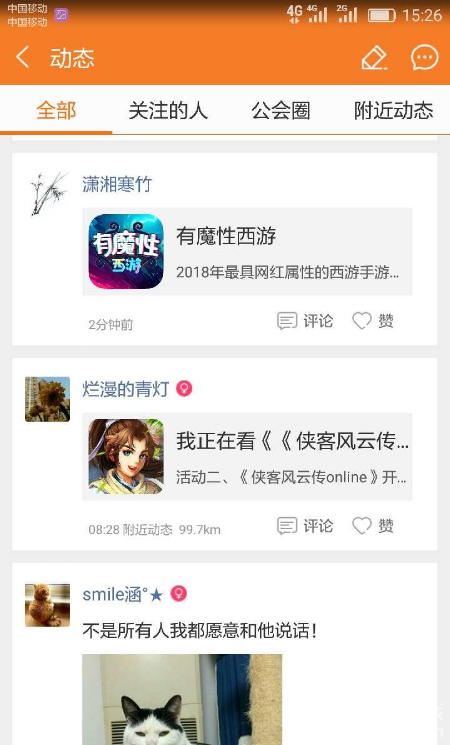This screenshot has width=450, height=745.
Task: Switch to the 关注的人 tab
Action: (x=168, y=111)
